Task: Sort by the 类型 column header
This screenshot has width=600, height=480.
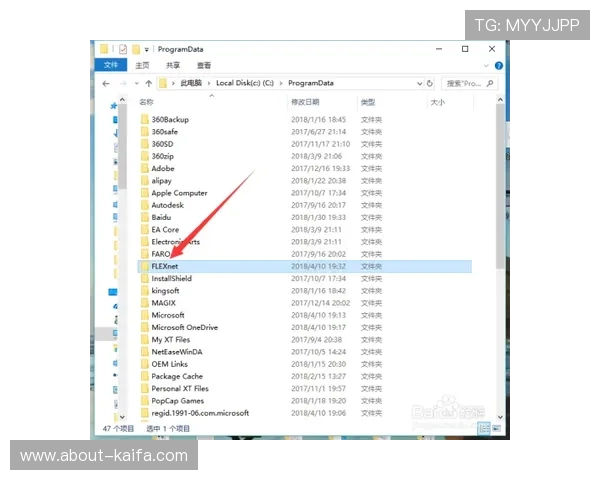Action: point(368,102)
